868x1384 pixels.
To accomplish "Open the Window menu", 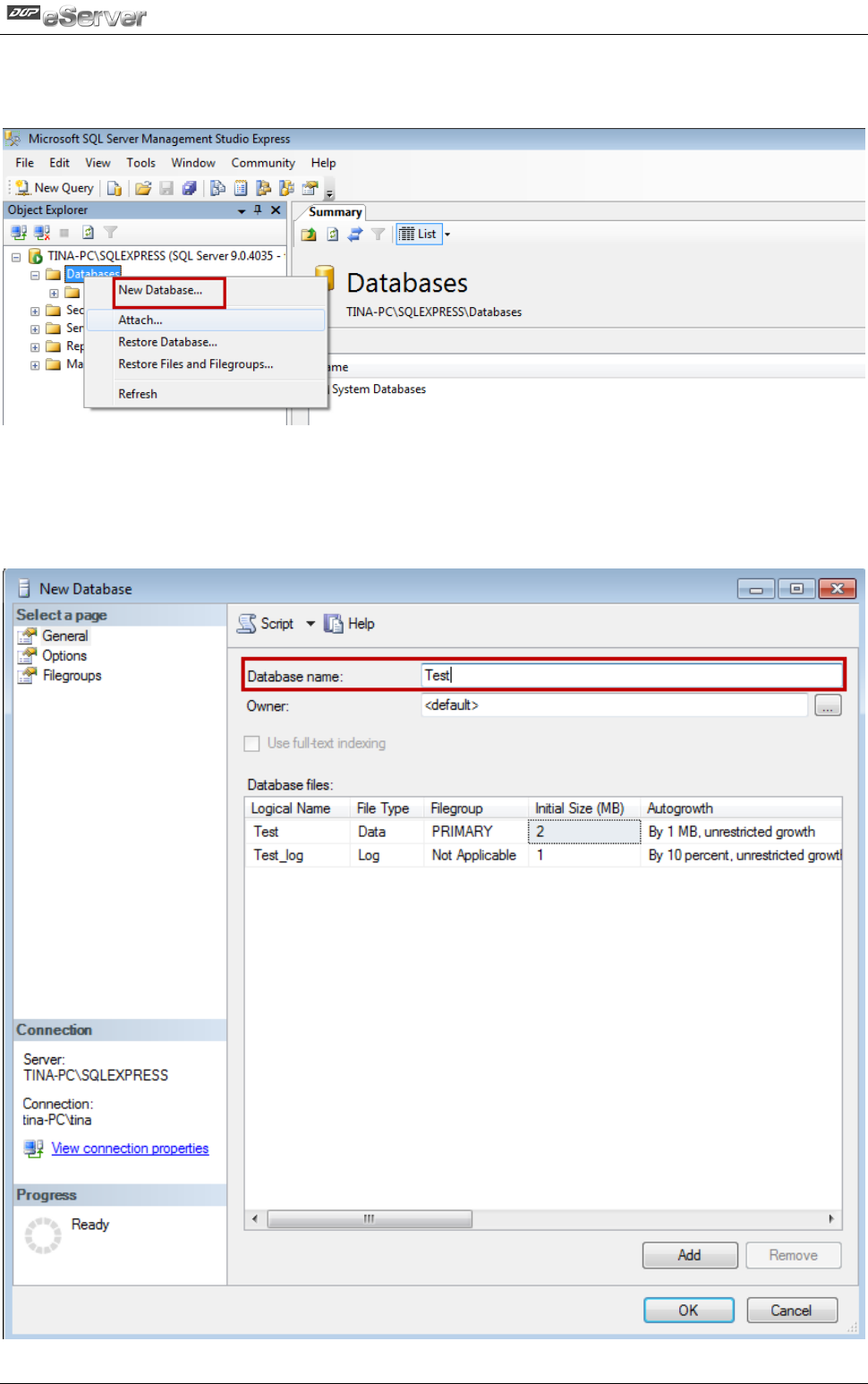I will (x=193, y=163).
